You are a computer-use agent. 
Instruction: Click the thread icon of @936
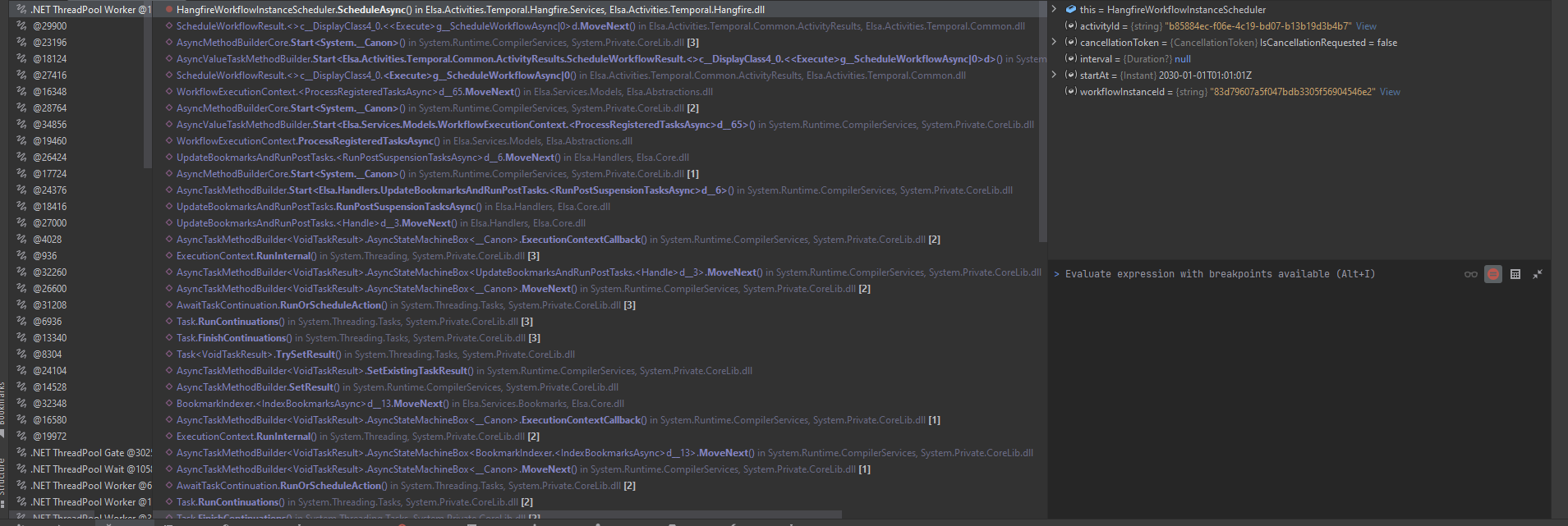tap(21, 255)
